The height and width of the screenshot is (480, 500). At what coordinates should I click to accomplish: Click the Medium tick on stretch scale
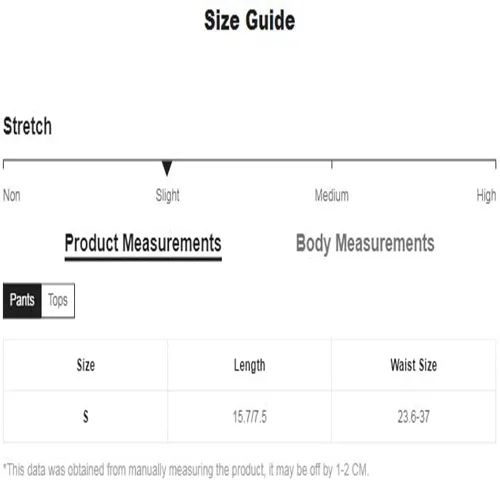[x=332, y=165]
